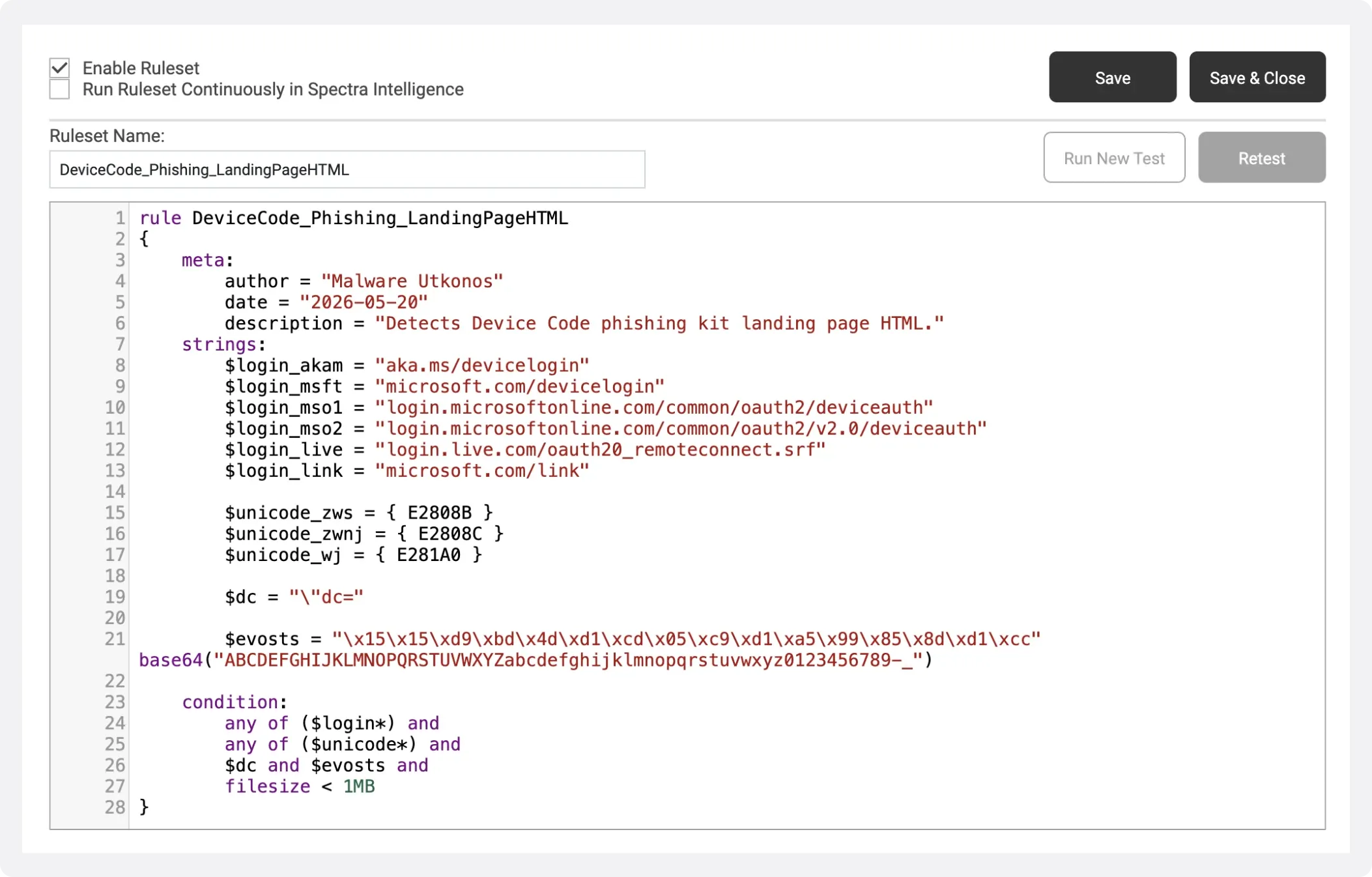Click the "aka.ms/devicelogin" string
The width and height of the screenshot is (1372, 877).
[482, 366]
